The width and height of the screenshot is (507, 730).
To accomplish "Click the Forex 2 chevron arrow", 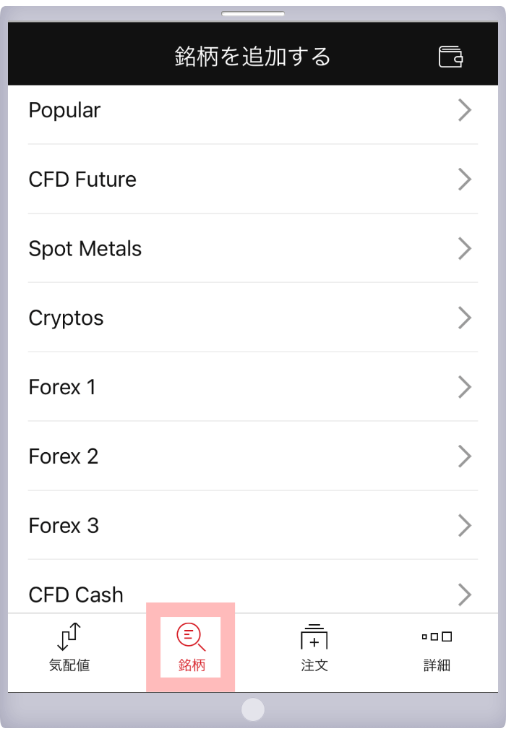I will tap(465, 456).
